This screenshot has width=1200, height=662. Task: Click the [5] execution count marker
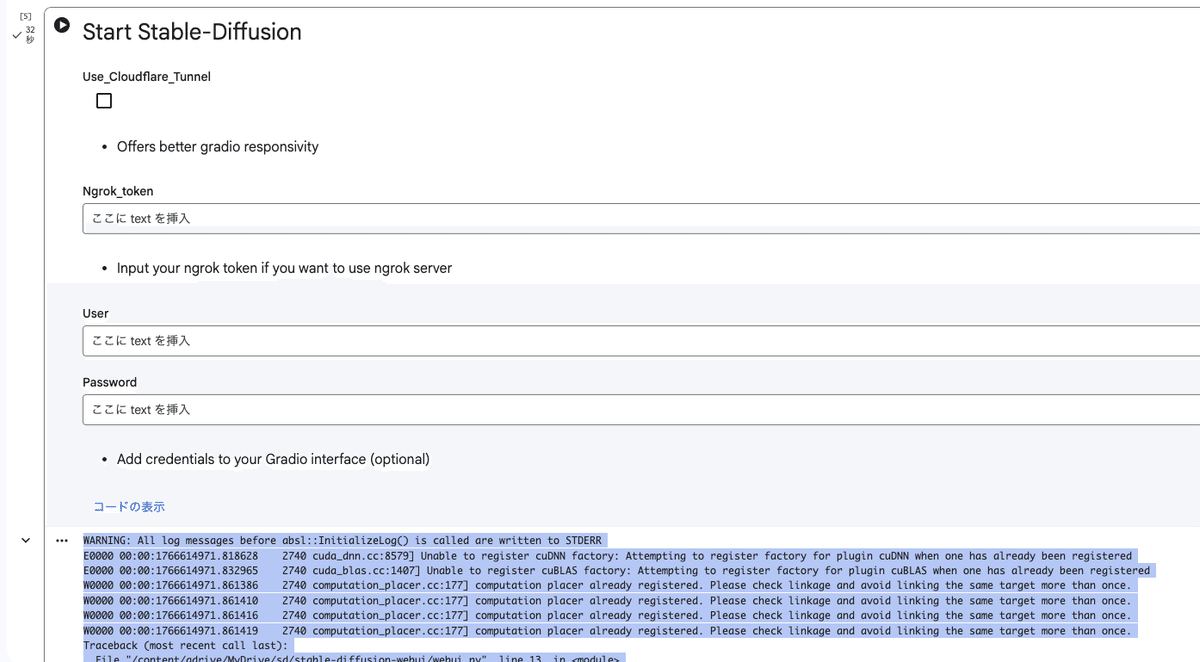pyautogui.click(x=24, y=14)
